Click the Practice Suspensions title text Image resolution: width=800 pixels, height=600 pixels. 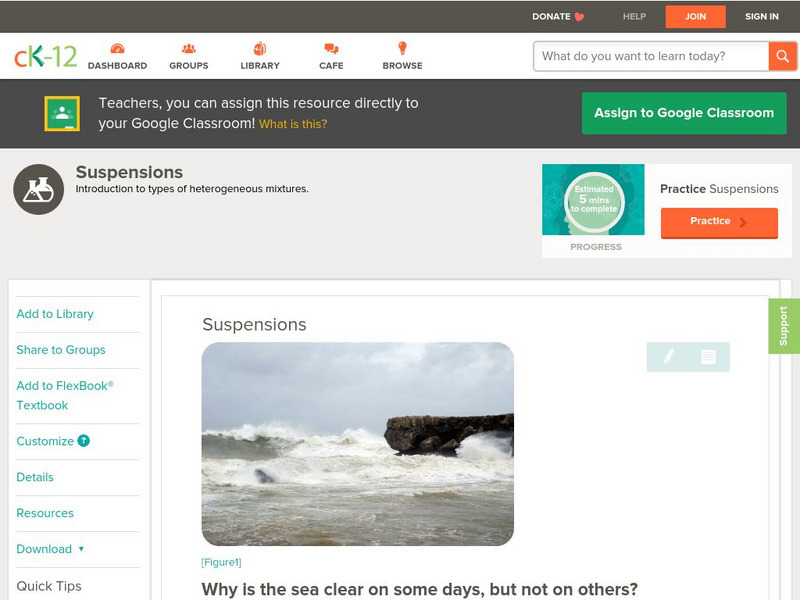[x=719, y=189]
